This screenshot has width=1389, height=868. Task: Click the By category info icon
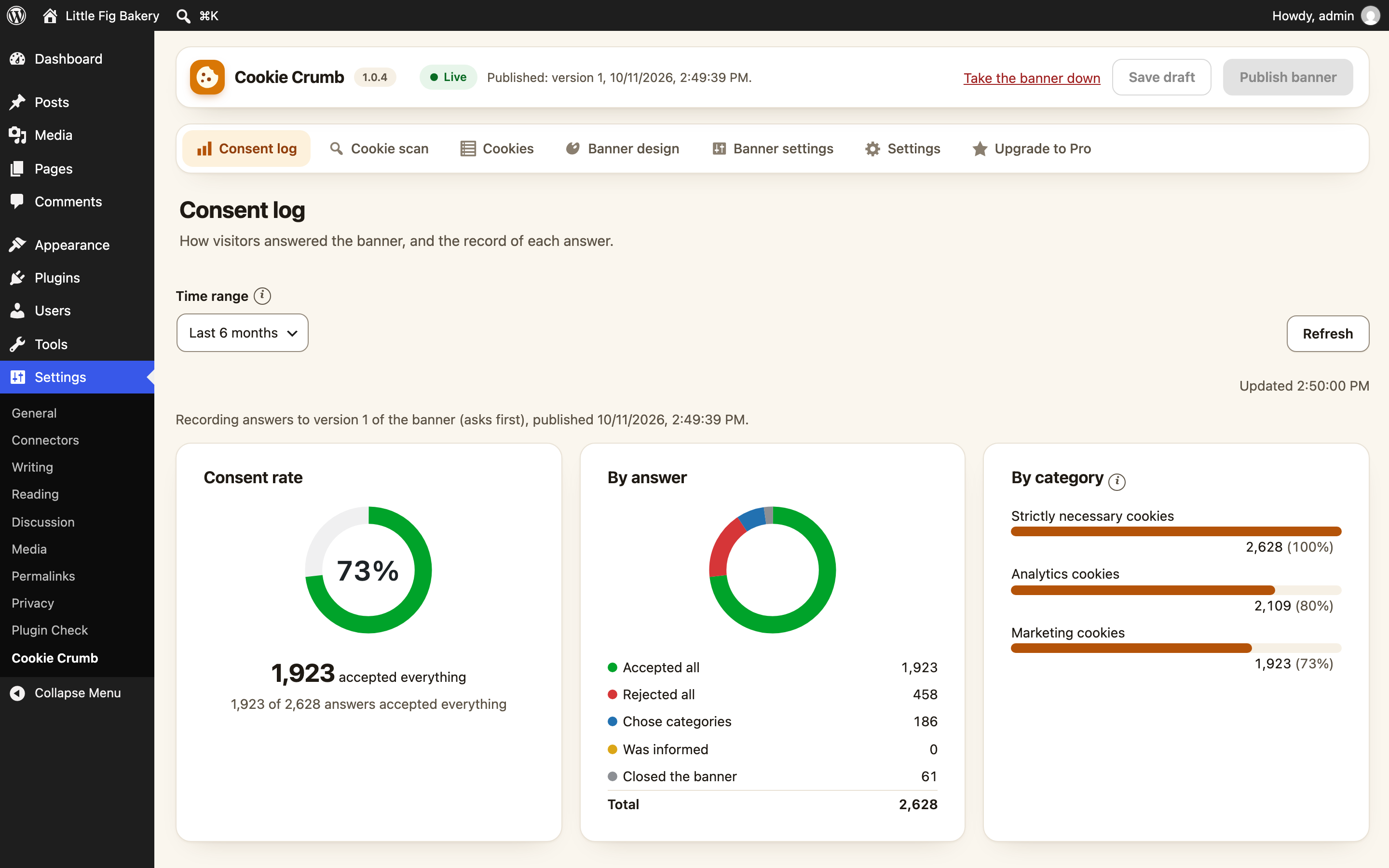[x=1117, y=481]
